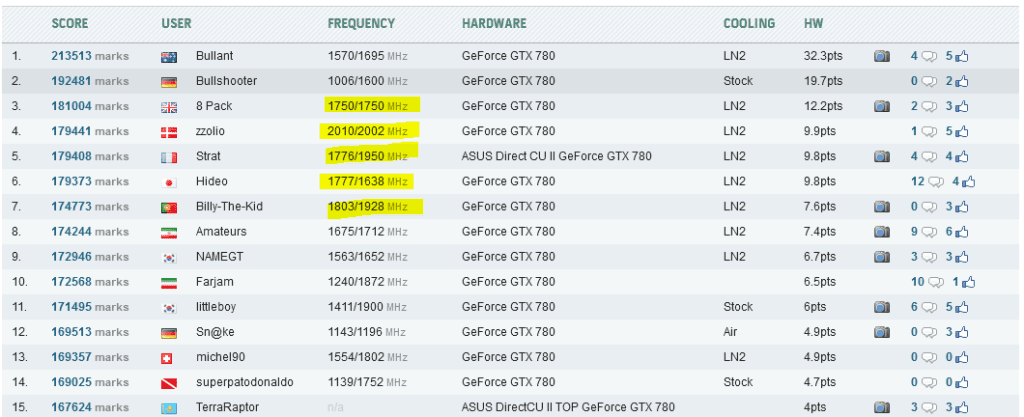Open the 179441 marks score link

pyautogui.click(x=90, y=132)
